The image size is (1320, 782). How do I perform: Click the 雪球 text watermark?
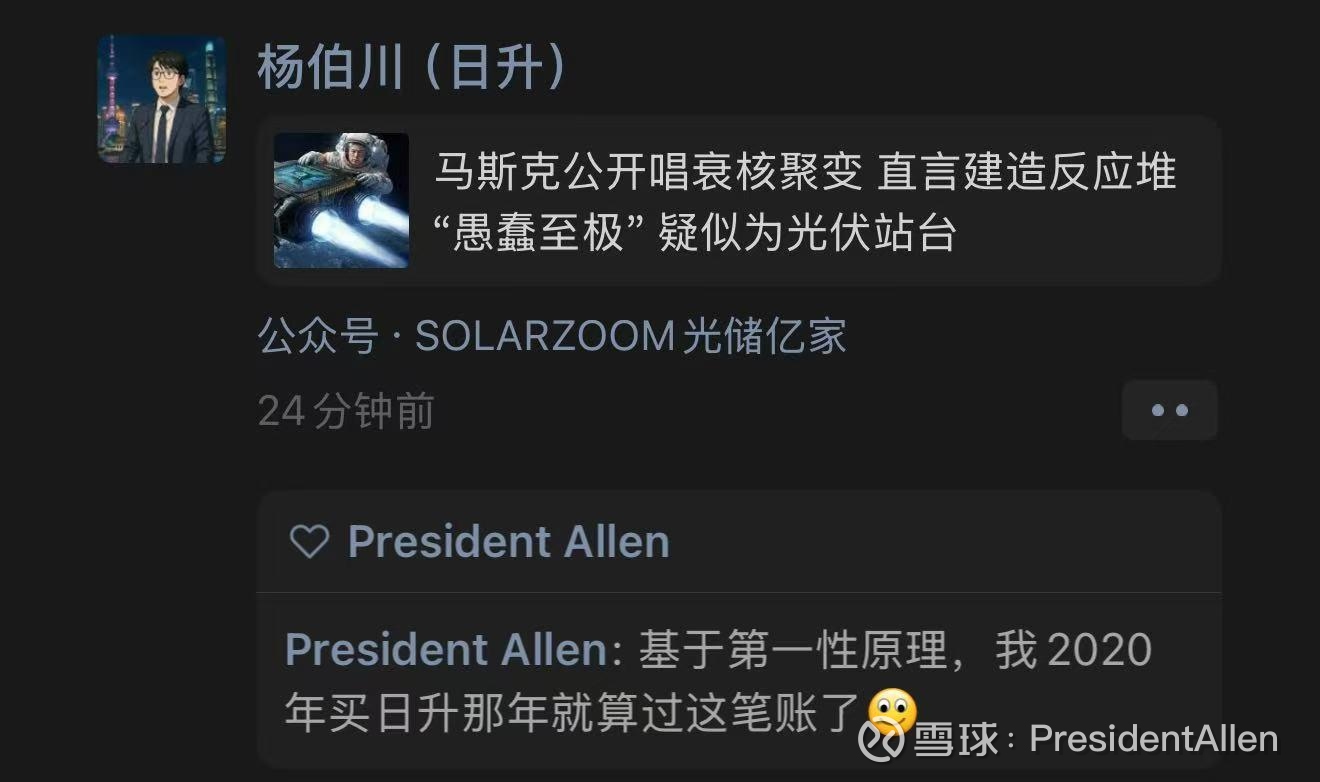[x=956, y=740]
